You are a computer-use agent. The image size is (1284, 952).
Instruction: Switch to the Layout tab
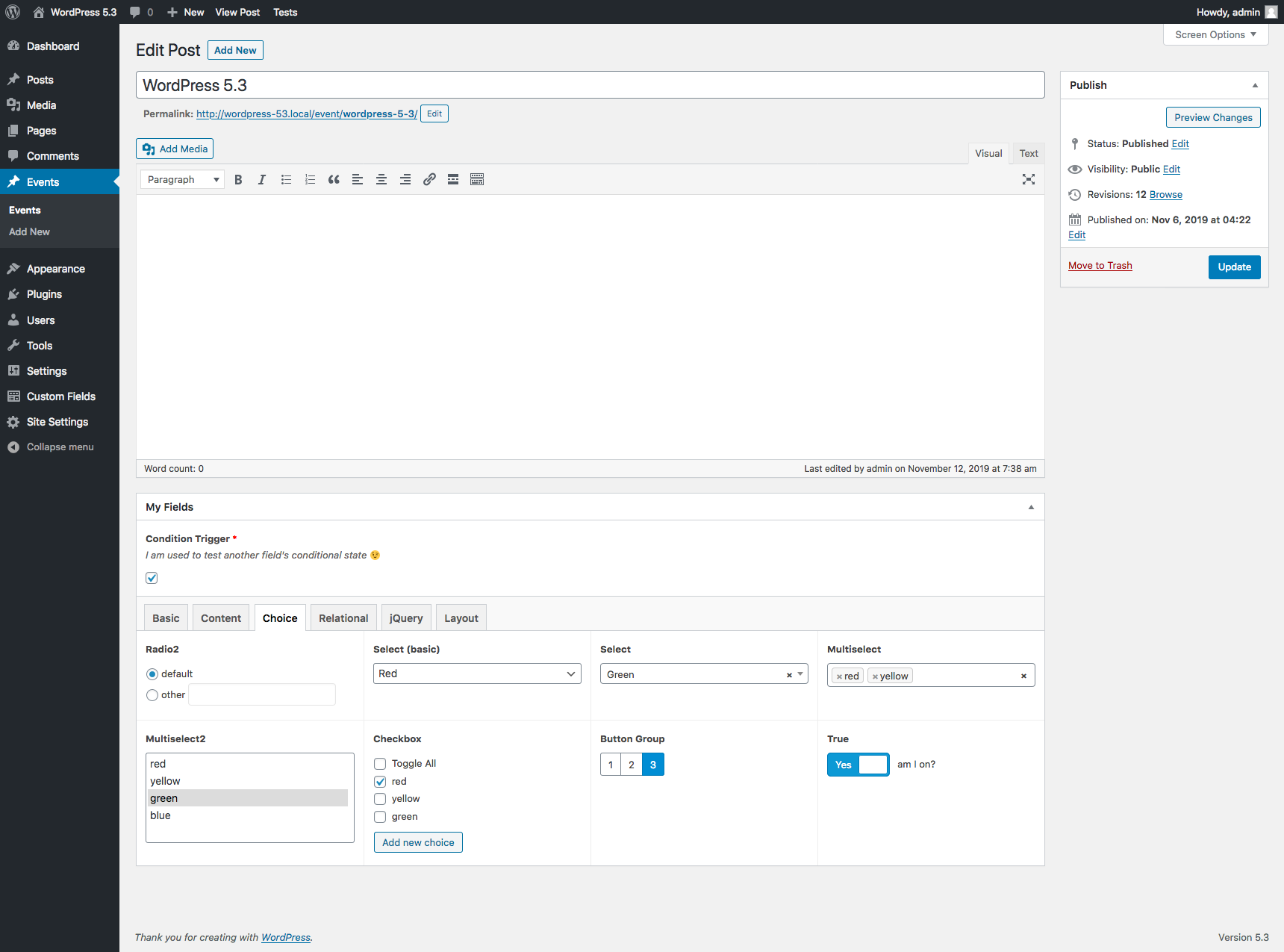[461, 618]
